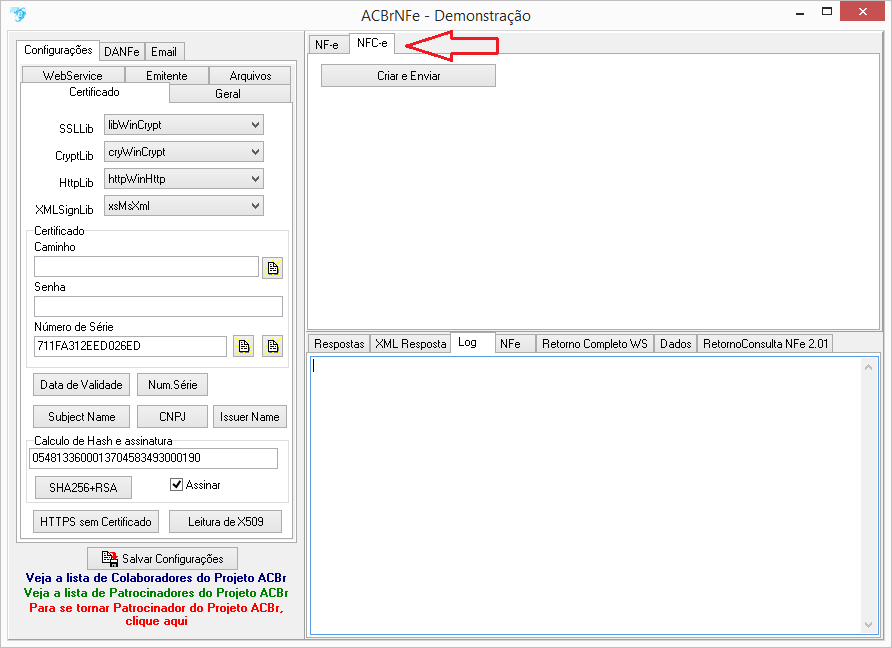
Task: Open the list of Patrocinadores do Projeto ACBr
Action: pyautogui.click(x=156, y=593)
